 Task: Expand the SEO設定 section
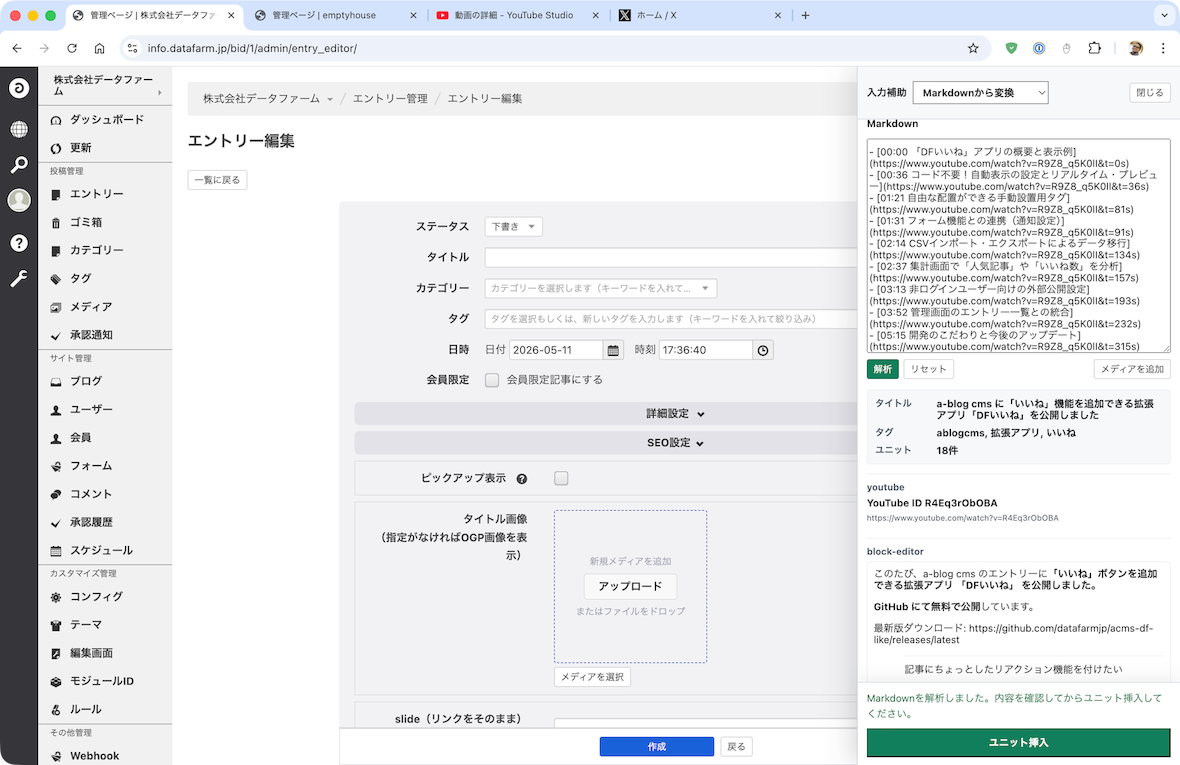(675, 443)
